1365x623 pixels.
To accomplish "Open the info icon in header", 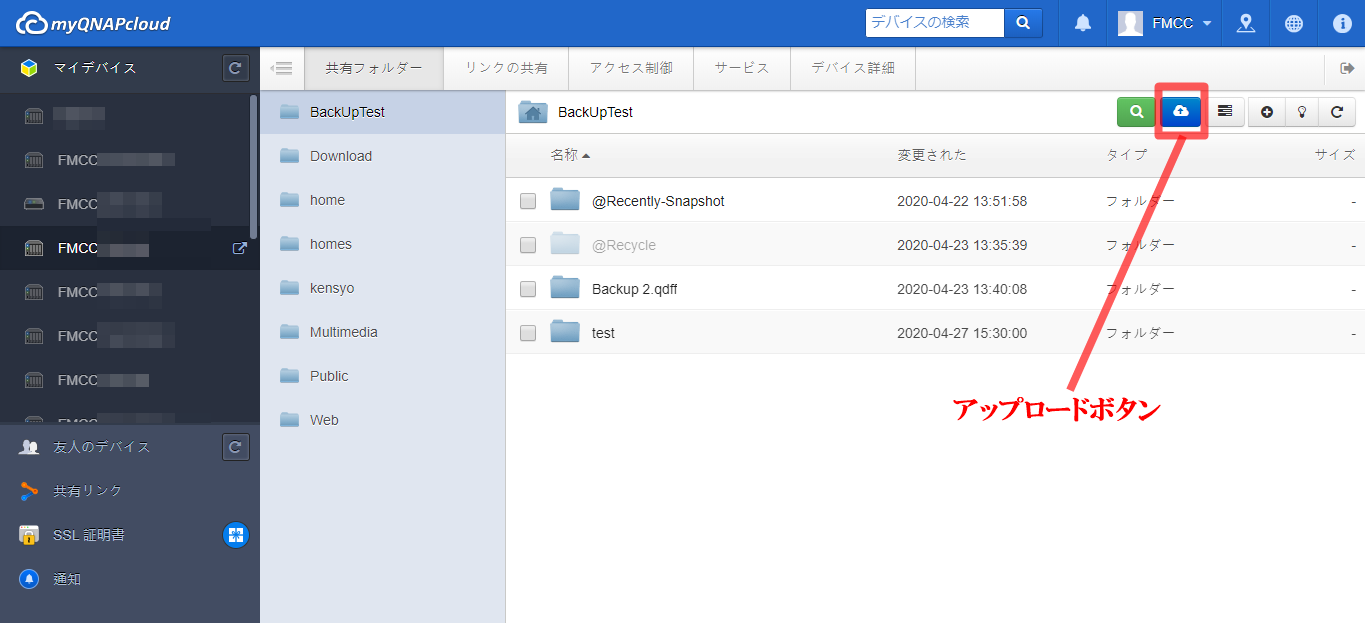I will [x=1342, y=23].
